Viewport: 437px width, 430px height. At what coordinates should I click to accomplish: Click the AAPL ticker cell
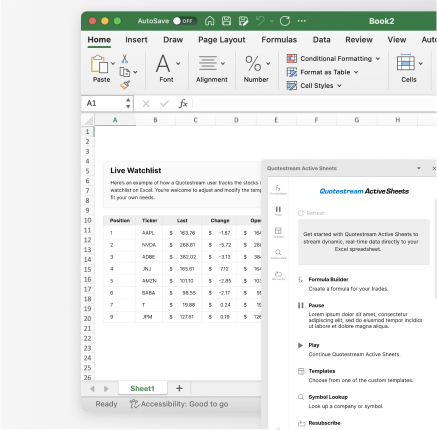[x=148, y=233]
